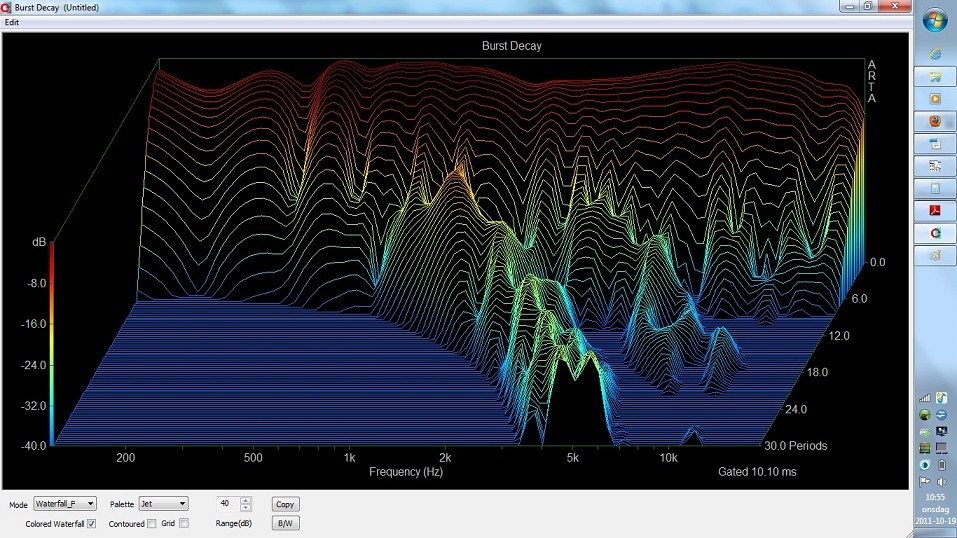The width and height of the screenshot is (957, 538).
Task: Click the 5k frequency axis tick label
Action: [x=572, y=457]
